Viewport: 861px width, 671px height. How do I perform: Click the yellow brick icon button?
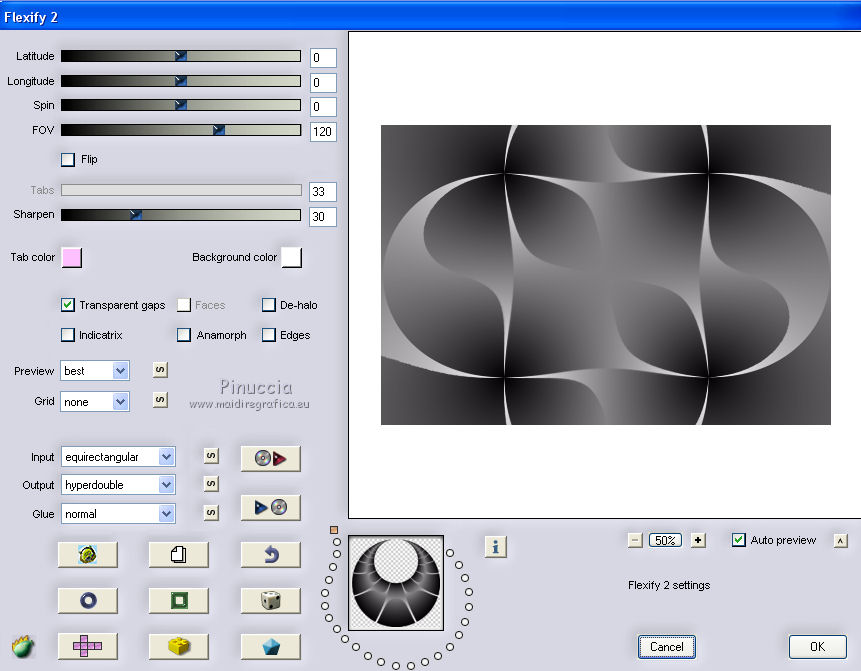point(178,646)
